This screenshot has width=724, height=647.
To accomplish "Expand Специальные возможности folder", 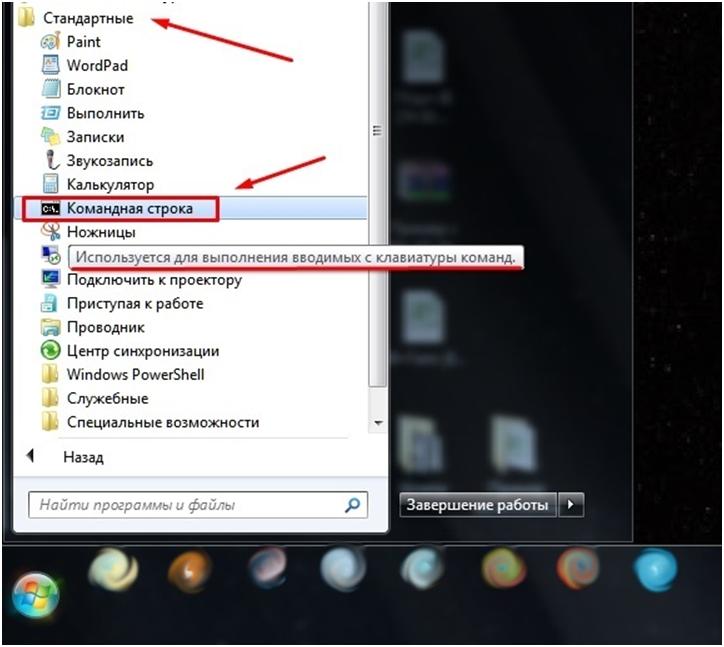I will pyautogui.click(x=162, y=423).
